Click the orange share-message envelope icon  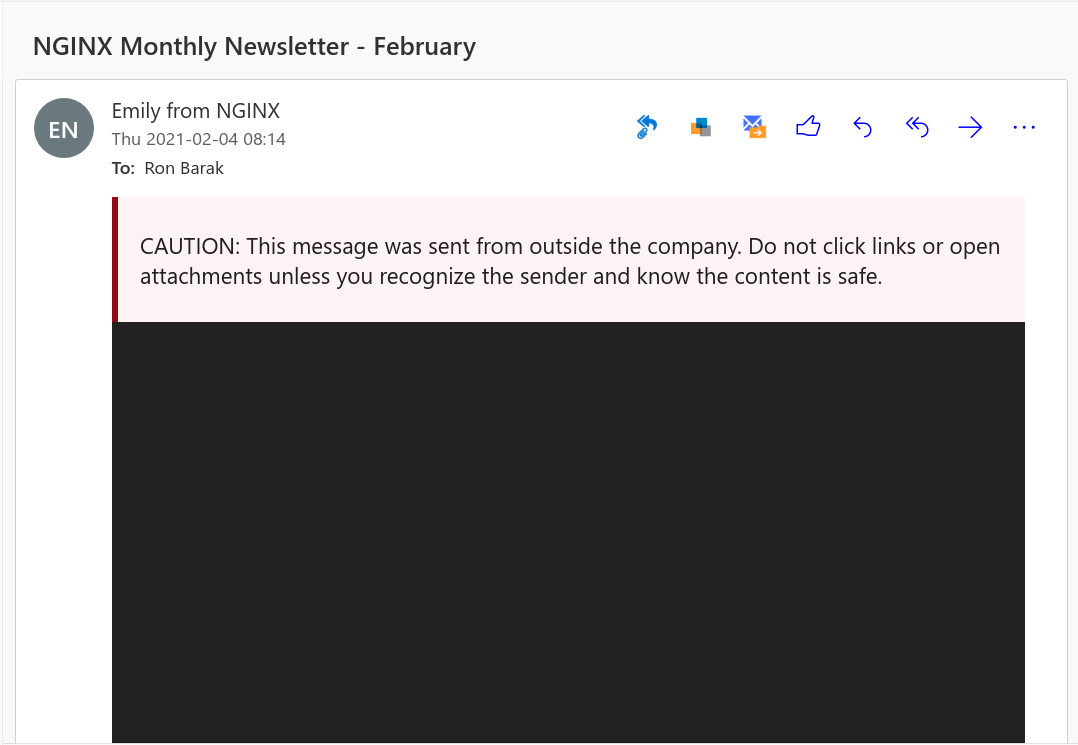tap(754, 127)
